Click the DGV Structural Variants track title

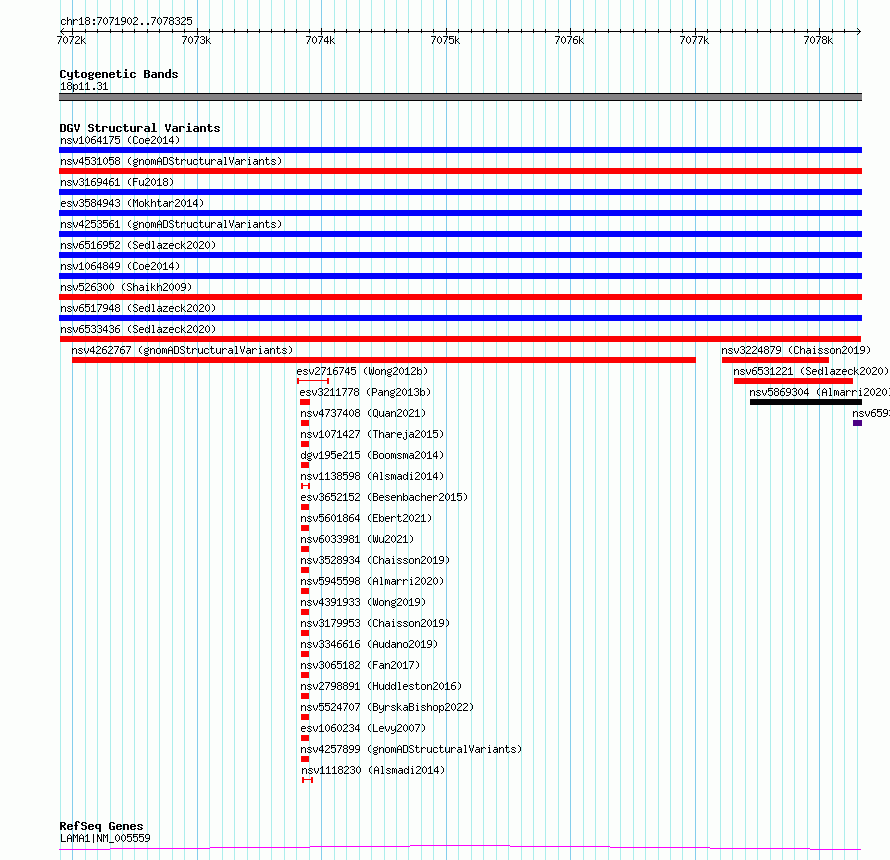pos(140,128)
